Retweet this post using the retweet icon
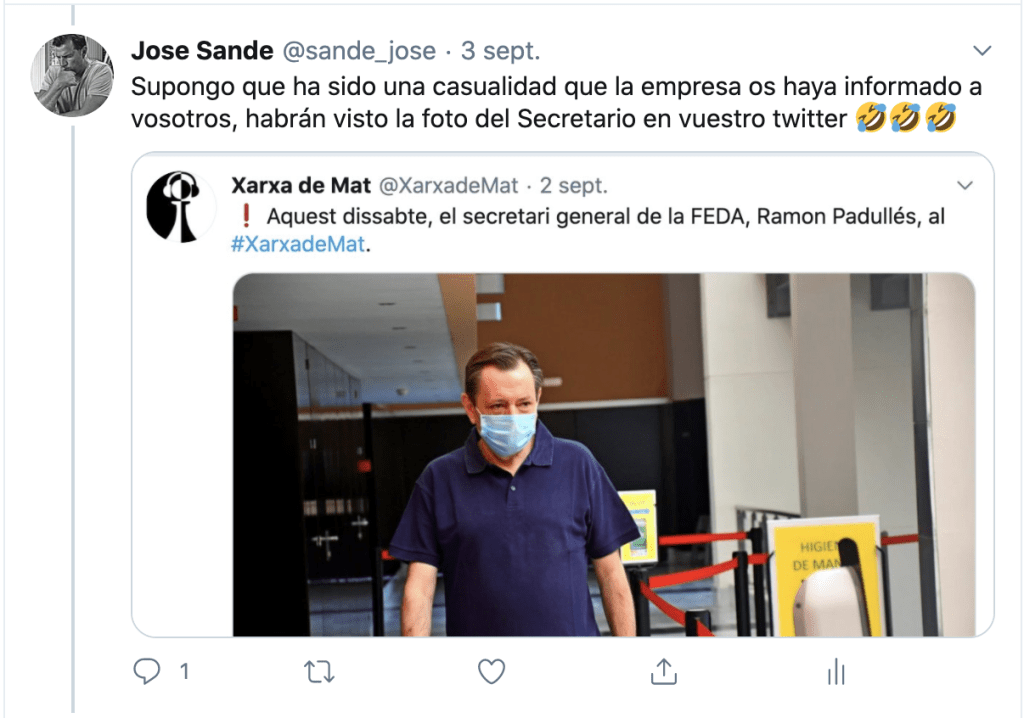This screenshot has width=1024, height=718. pyautogui.click(x=319, y=672)
